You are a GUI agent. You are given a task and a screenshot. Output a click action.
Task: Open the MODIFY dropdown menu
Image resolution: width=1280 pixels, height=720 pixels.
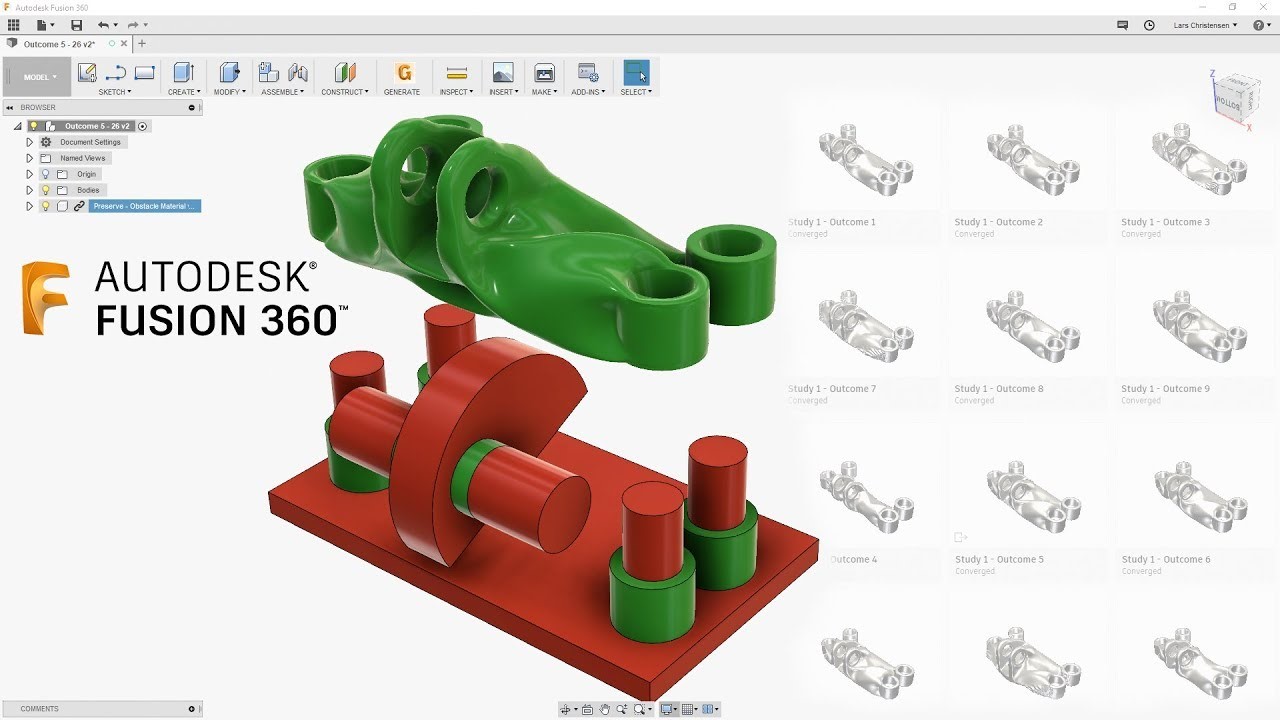click(230, 92)
